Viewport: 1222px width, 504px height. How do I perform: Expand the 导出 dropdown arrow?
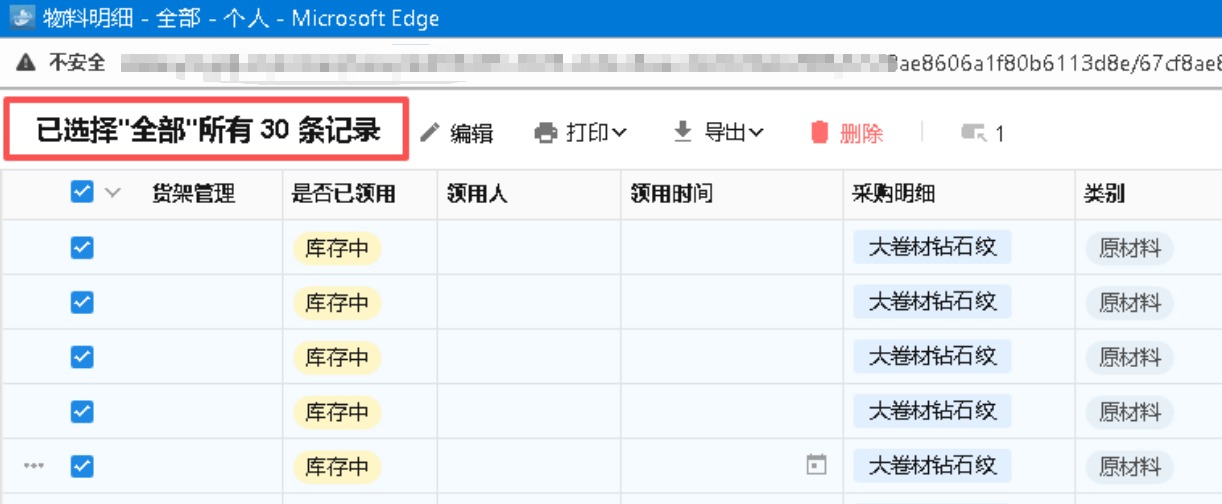(756, 132)
